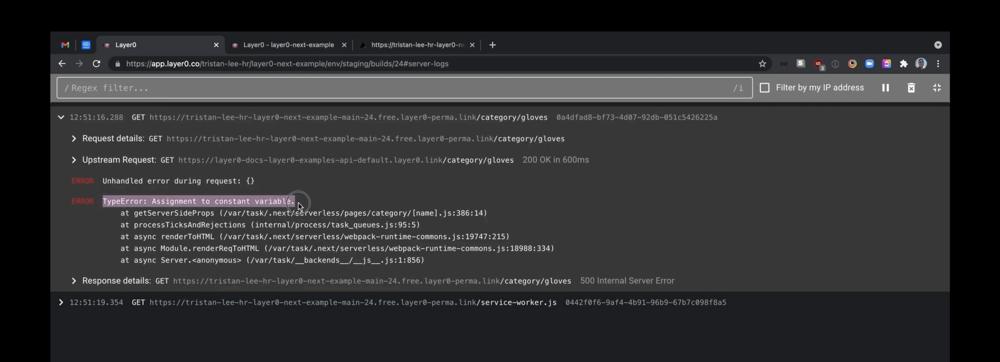1000x362 pixels.
Task: Click the address bar URL
Action: tap(287, 64)
